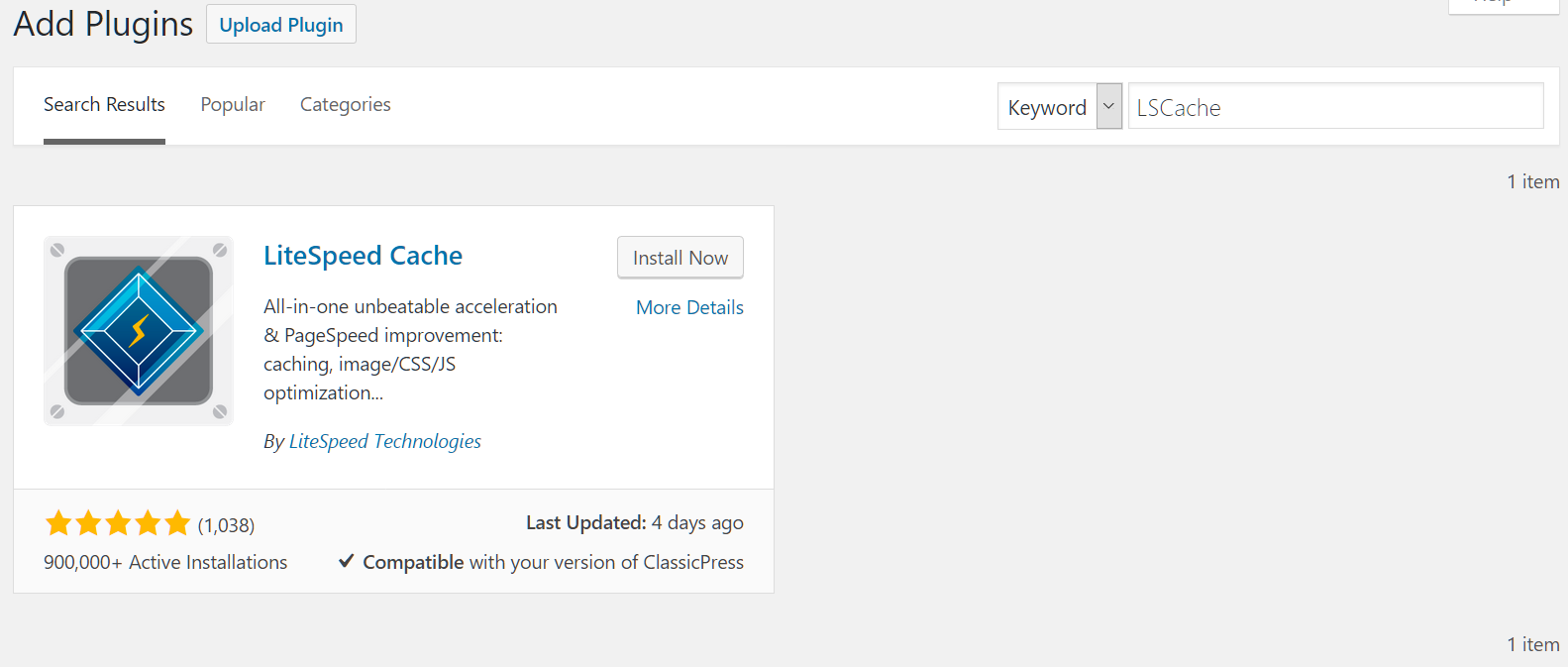Click the 900,000+ Active Installations text
This screenshot has height=667, width=1568.
(165, 562)
